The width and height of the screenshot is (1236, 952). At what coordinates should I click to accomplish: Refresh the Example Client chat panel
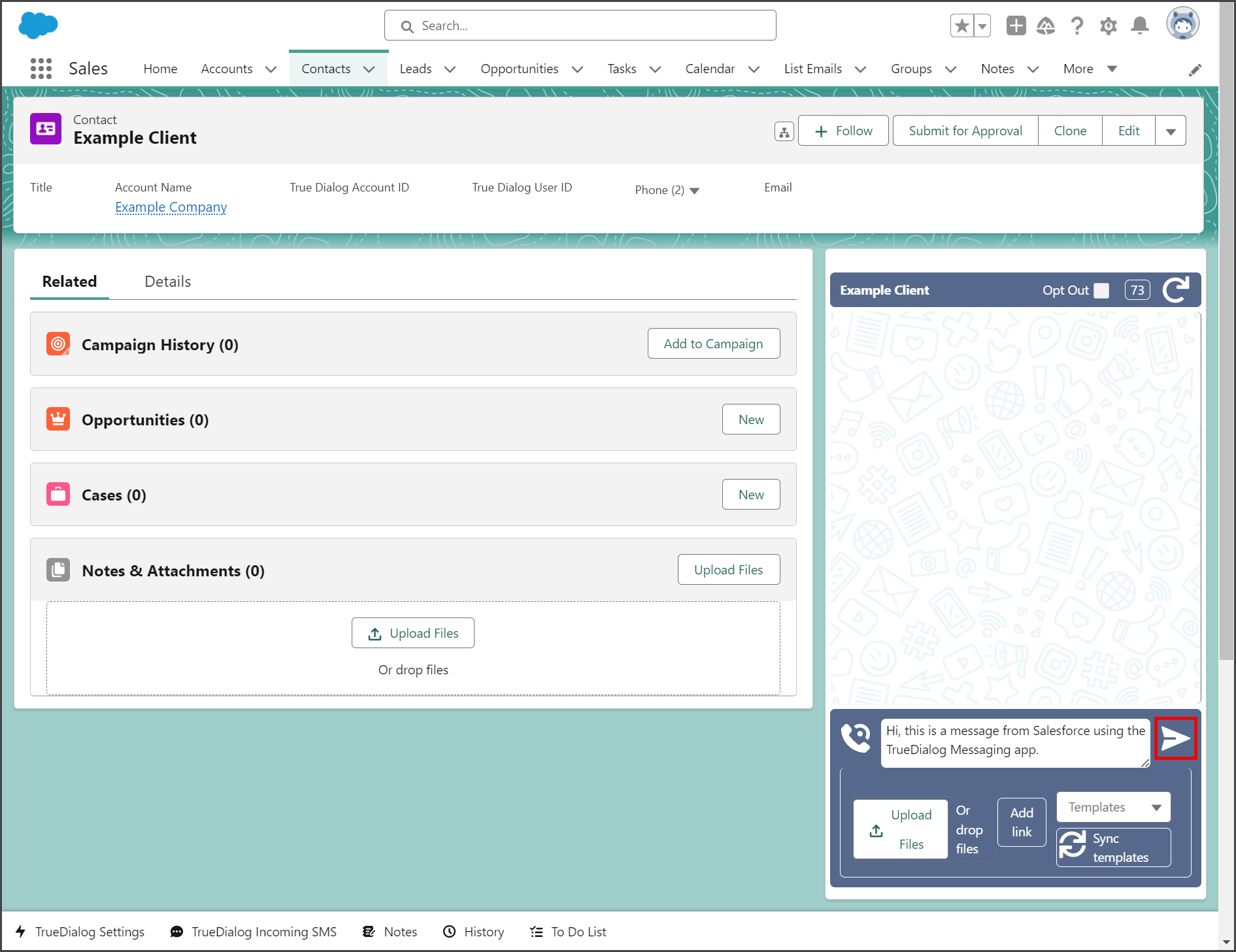1176,289
